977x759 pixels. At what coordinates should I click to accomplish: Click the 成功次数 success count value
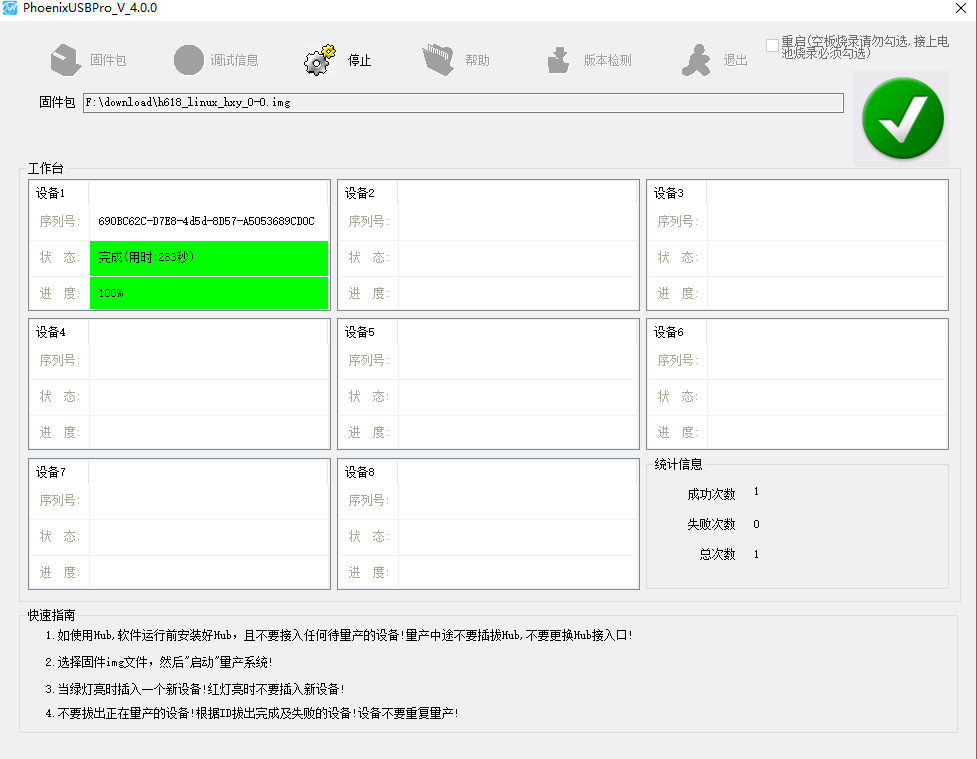tap(756, 492)
